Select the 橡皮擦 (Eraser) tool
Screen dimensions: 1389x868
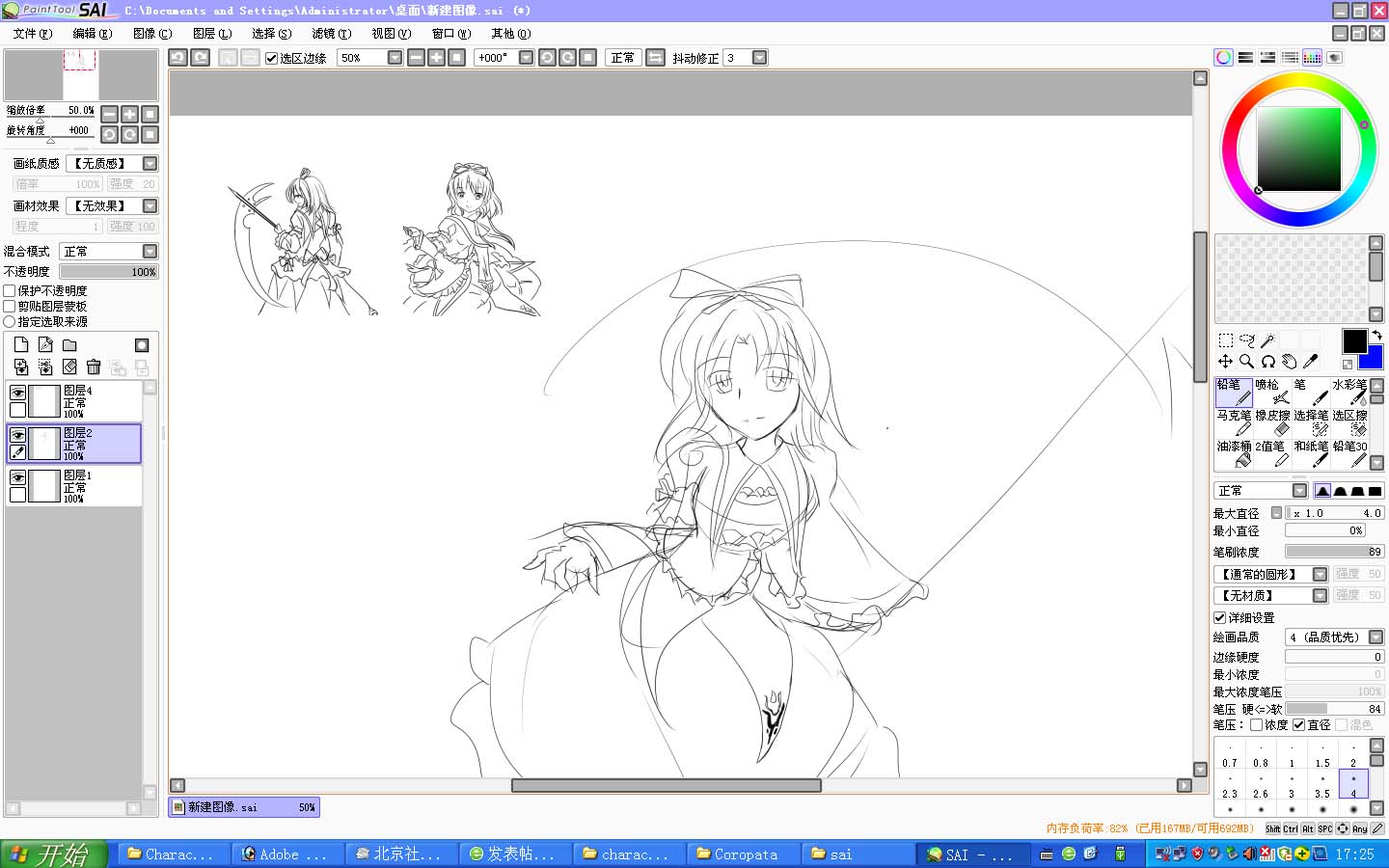pyautogui.click(x=1272, y=422)
